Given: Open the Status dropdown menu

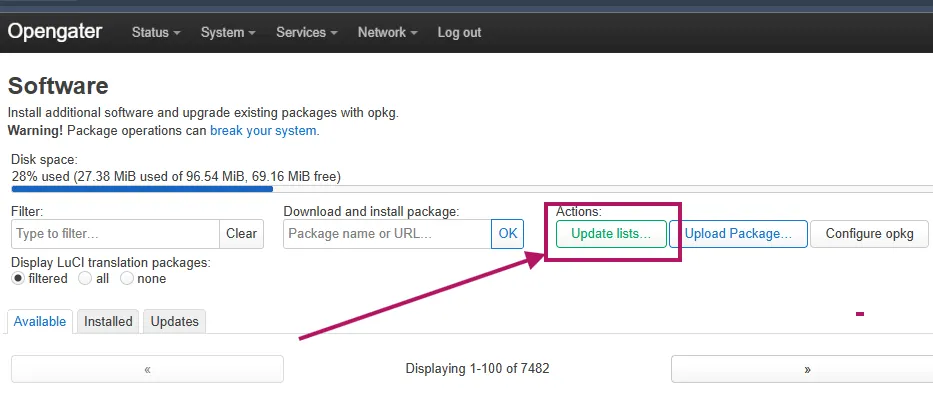Looking at the screenshot, I should coord(156,33).
